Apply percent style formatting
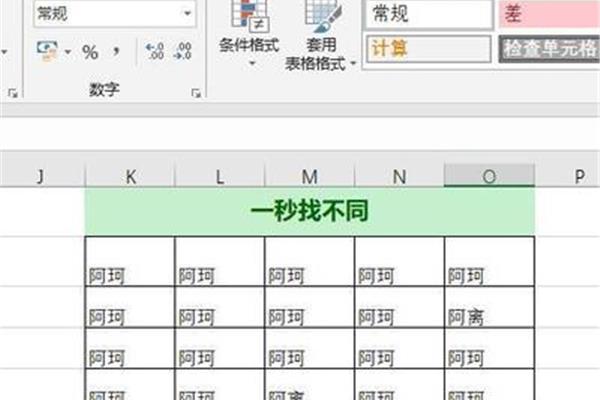The height and width of the screenshot is (400, 600). [x=90, y=52]
